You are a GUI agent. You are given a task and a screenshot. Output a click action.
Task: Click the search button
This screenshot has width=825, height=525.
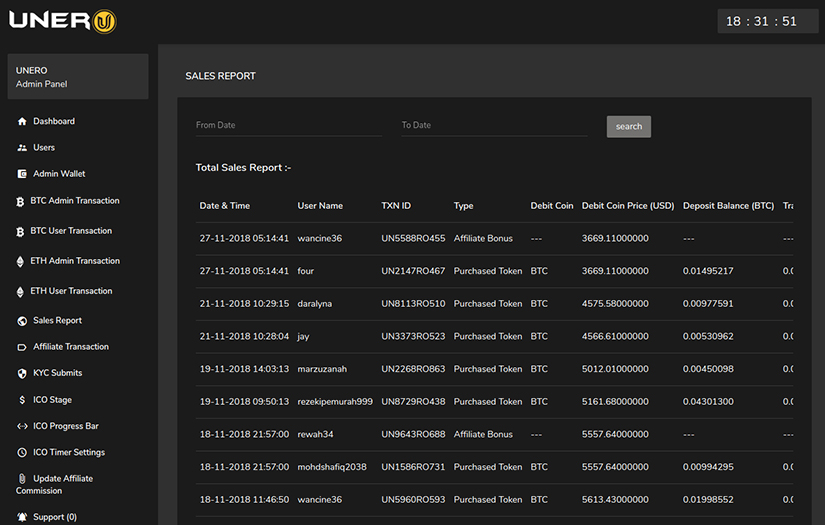coord(629,127)
